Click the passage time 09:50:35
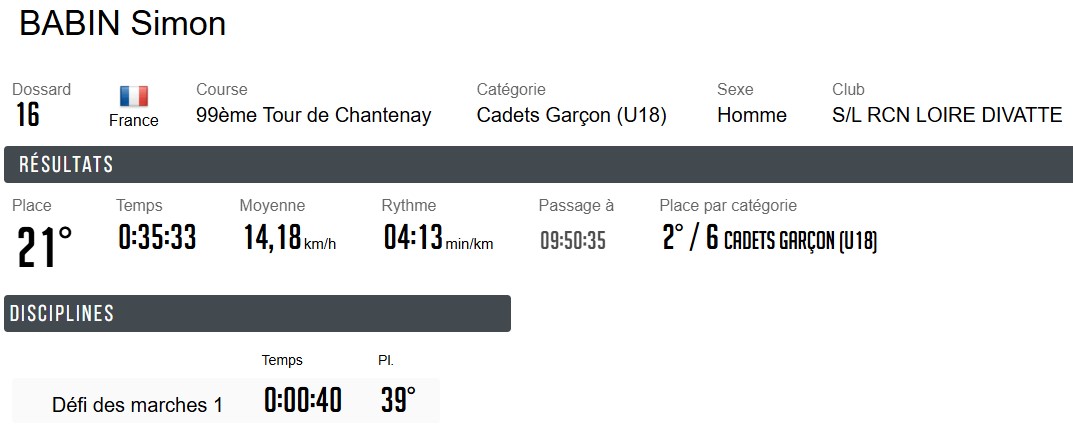The image size is (1073, 428). click(573, 241)
